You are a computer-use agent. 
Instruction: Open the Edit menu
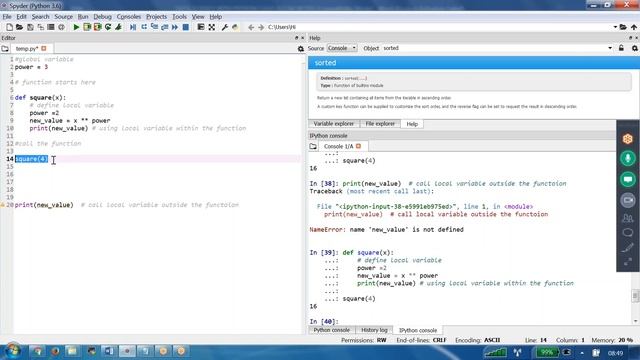[x=21, y=17]
